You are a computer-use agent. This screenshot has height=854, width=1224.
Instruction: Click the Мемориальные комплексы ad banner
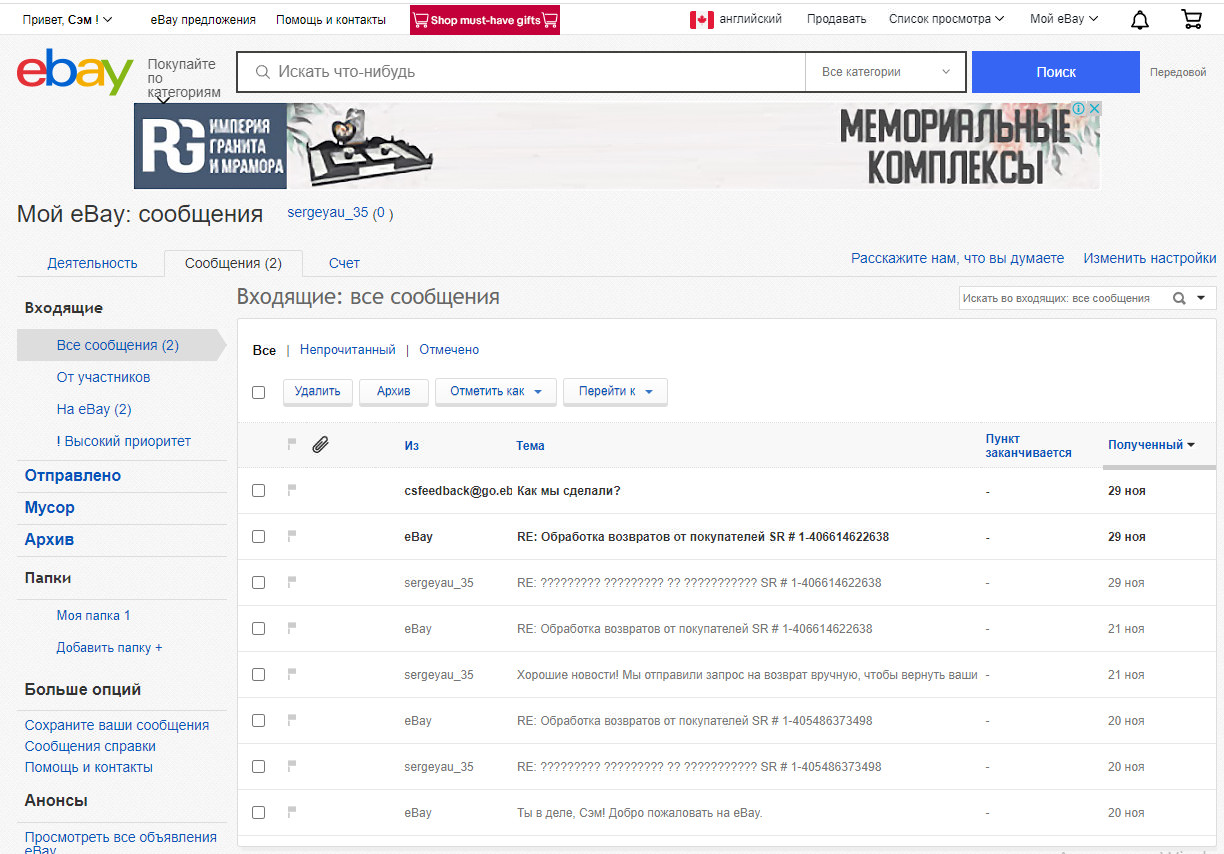pos(617,145)
